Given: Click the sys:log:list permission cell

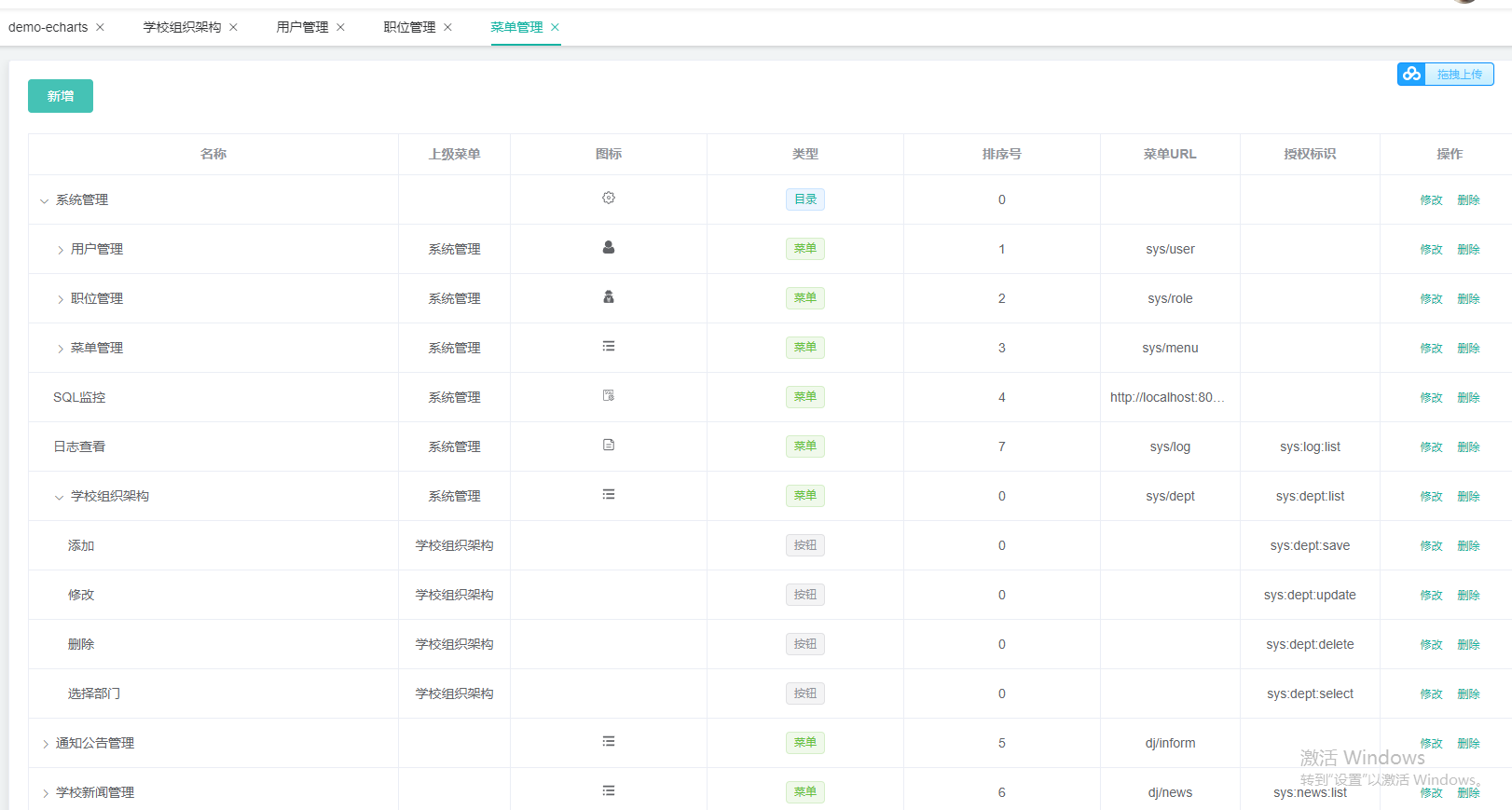Looking at the screenshot, I should tap(1310, 447).
